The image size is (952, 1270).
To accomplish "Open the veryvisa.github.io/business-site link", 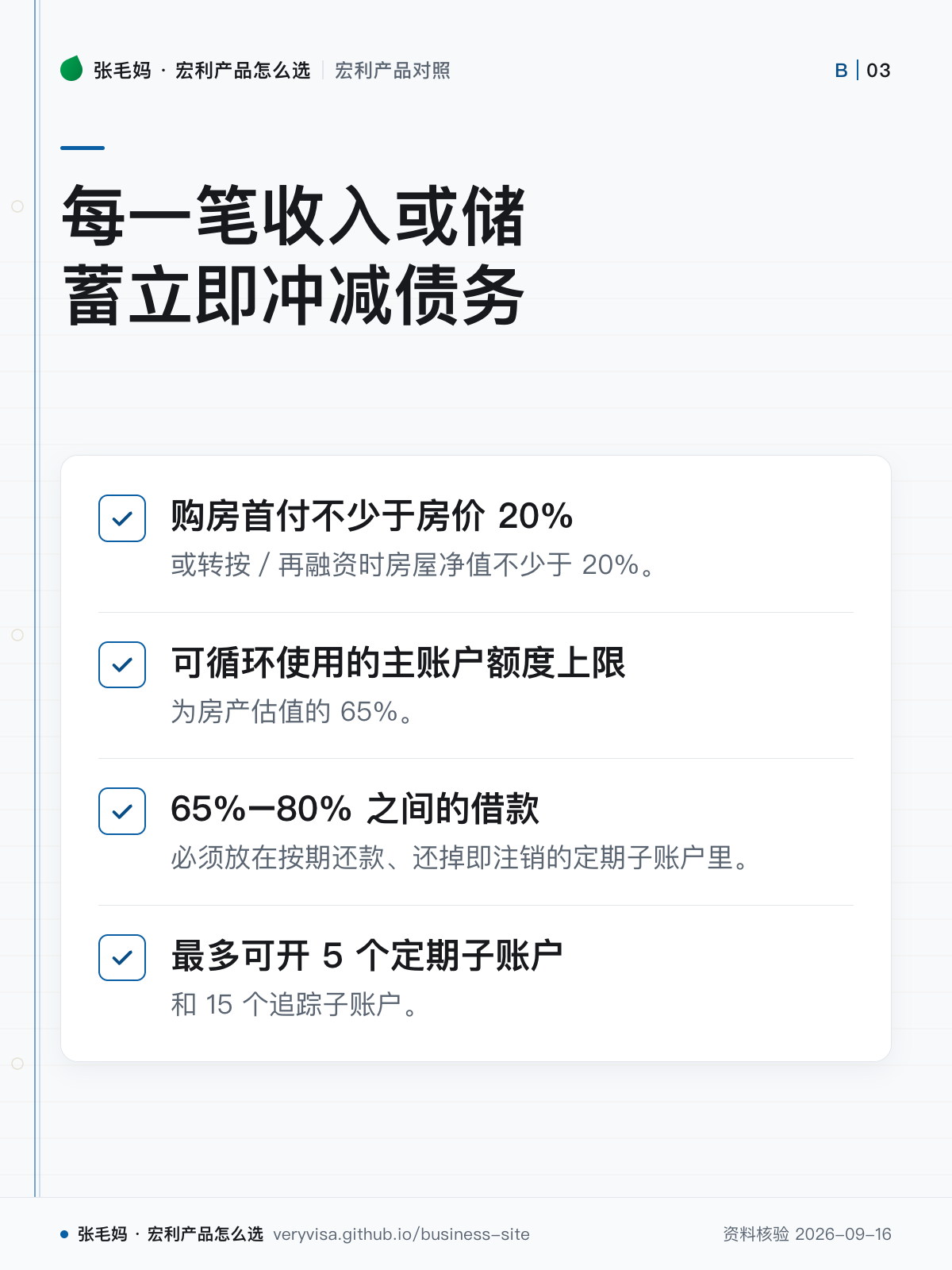I will point(401,1234).
